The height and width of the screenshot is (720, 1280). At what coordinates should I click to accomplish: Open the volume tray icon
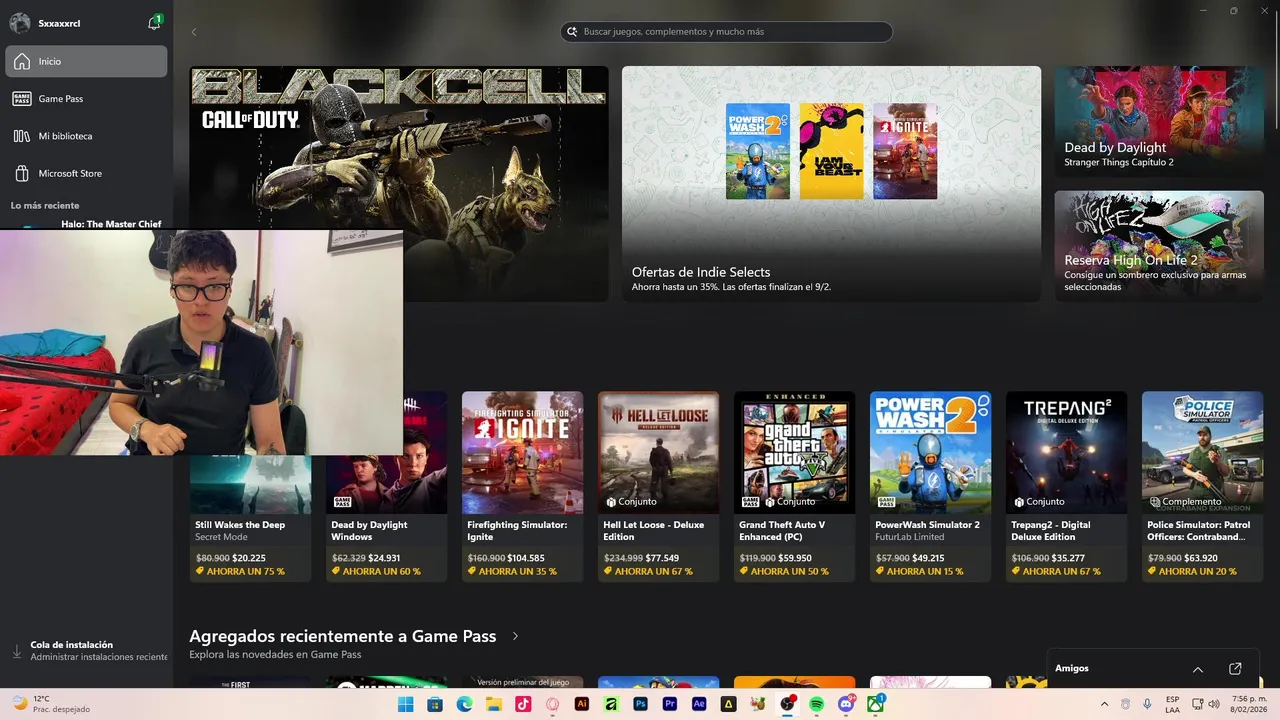1215,704
